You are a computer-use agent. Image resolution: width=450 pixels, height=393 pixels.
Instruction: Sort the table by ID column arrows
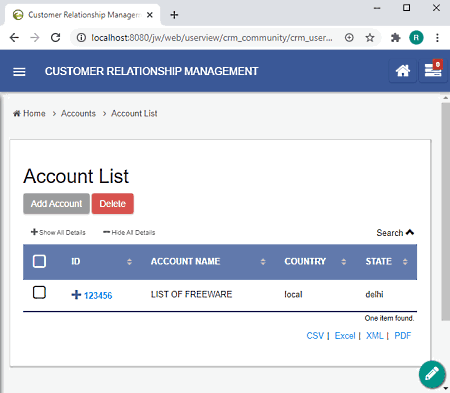[129, 262]
